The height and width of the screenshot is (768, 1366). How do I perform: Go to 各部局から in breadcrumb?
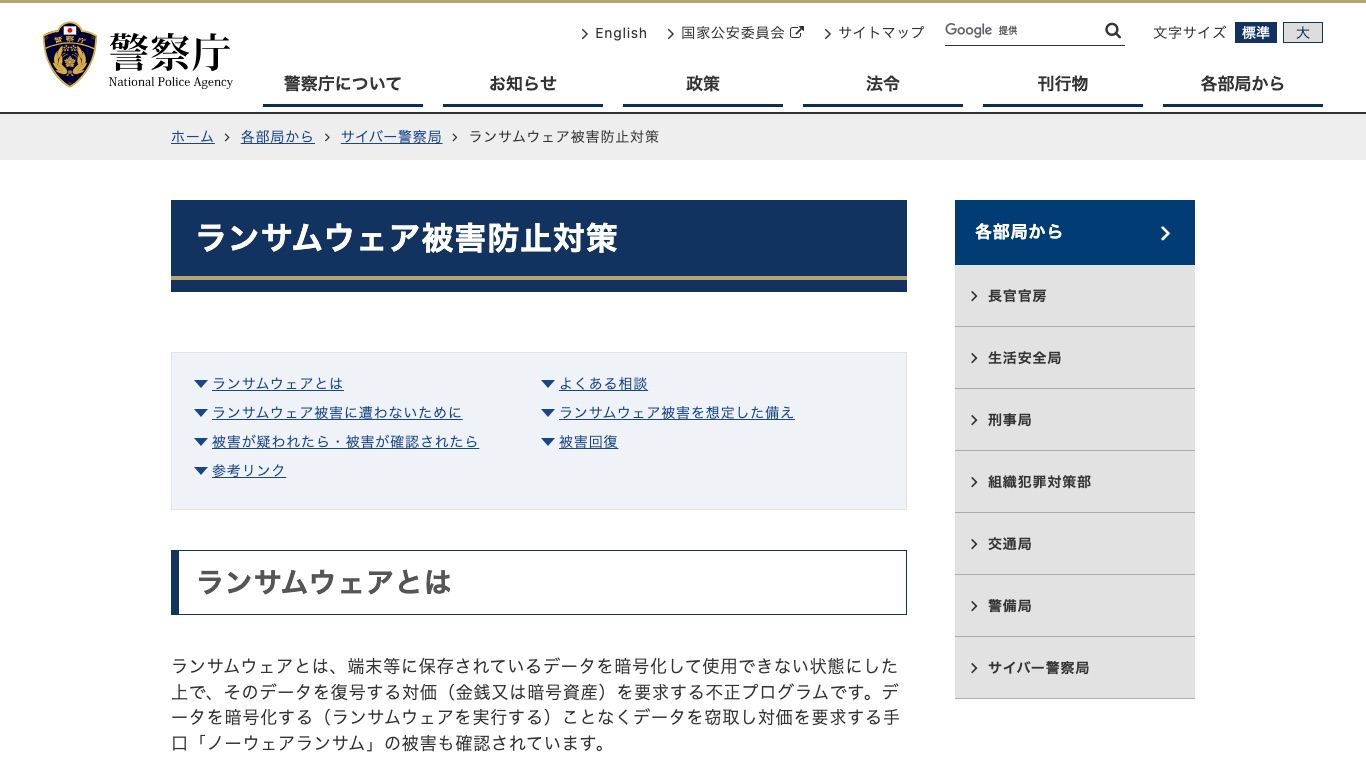pyautogui.click(x=277, y=137)
